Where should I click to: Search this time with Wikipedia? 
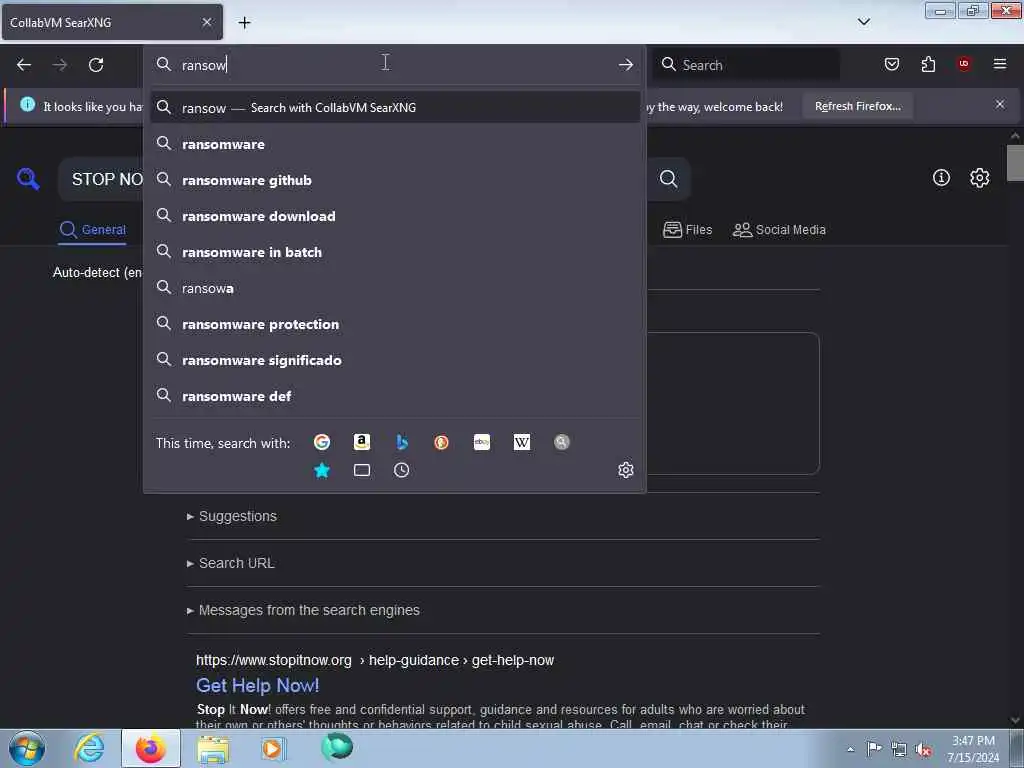pos(522,442)
